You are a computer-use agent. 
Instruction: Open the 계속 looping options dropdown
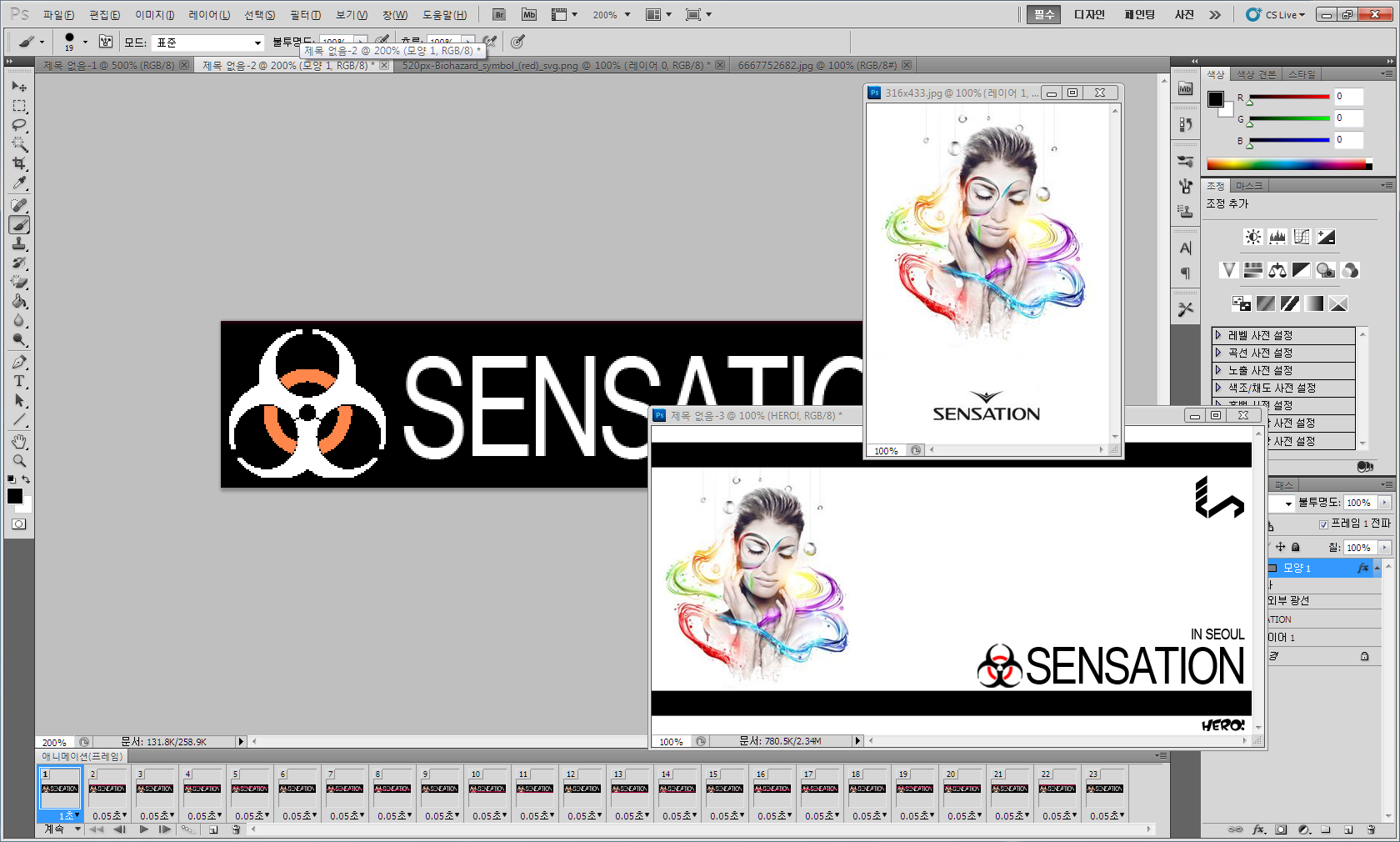[62, 829]
